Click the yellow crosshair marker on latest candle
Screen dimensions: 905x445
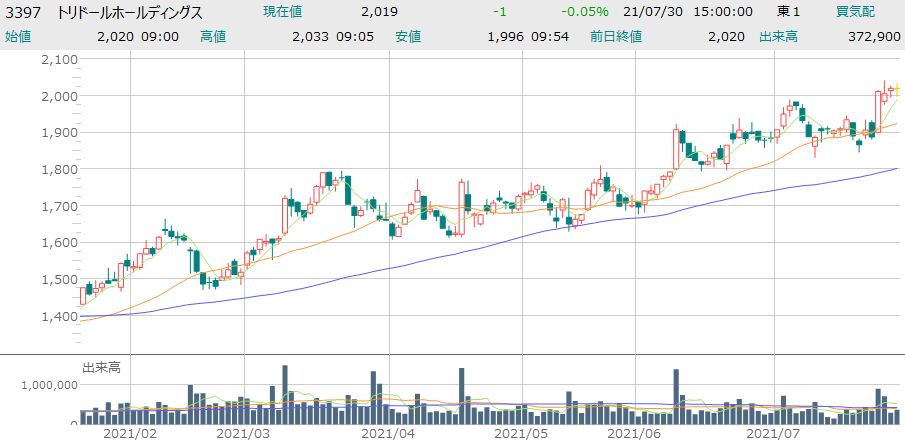[x=897, y=91]
